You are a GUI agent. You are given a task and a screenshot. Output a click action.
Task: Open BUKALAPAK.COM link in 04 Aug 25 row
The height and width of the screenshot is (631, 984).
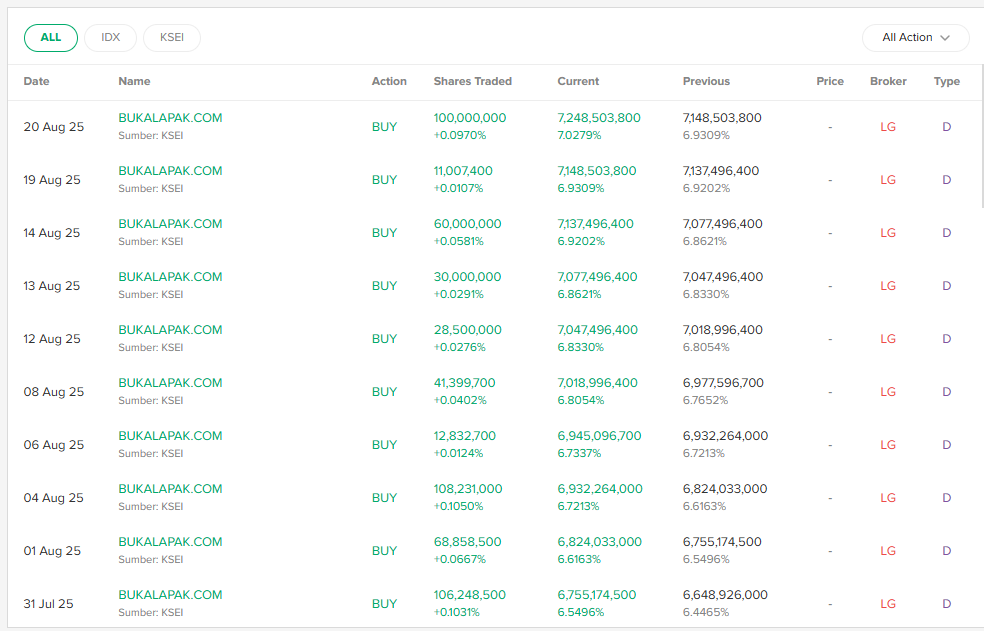click(170, 489)
